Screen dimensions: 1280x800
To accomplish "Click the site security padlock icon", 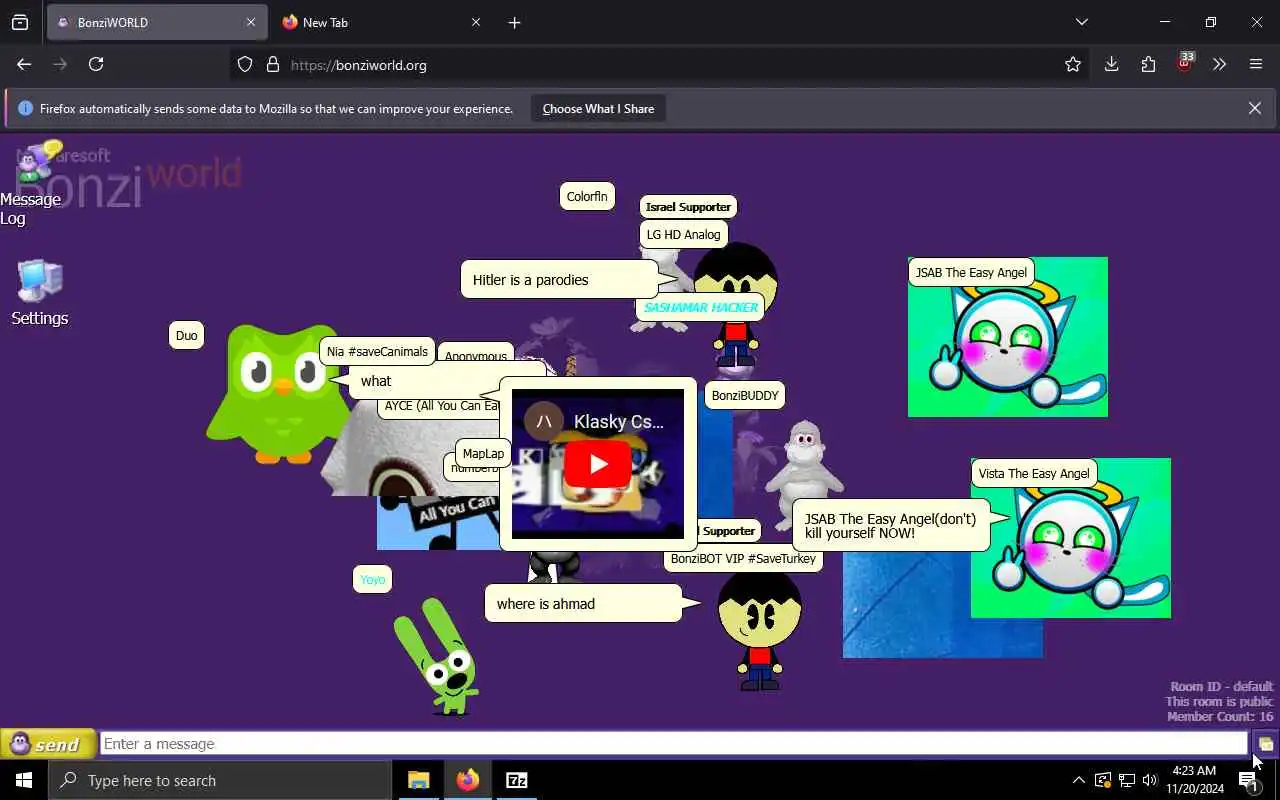I will (x=272, y=65).
